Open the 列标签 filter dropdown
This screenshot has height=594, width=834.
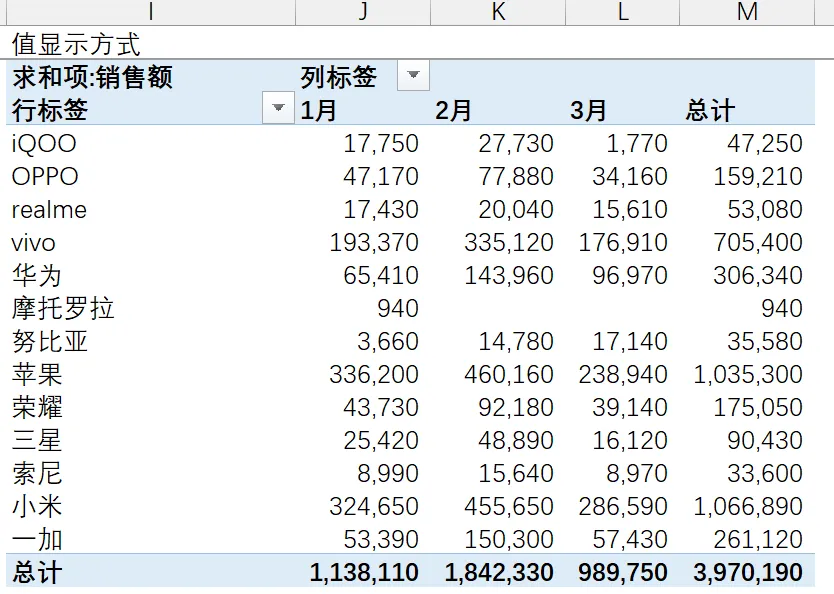pyautogui.click(x=413, y=76)
